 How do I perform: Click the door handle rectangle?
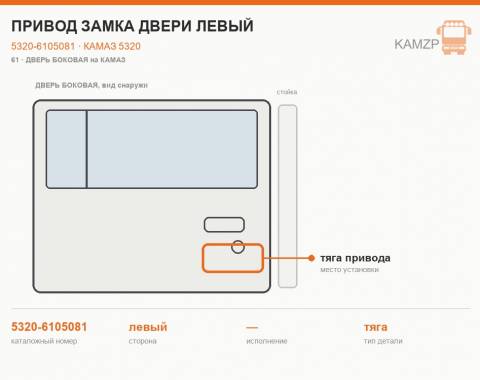(224, 225)
